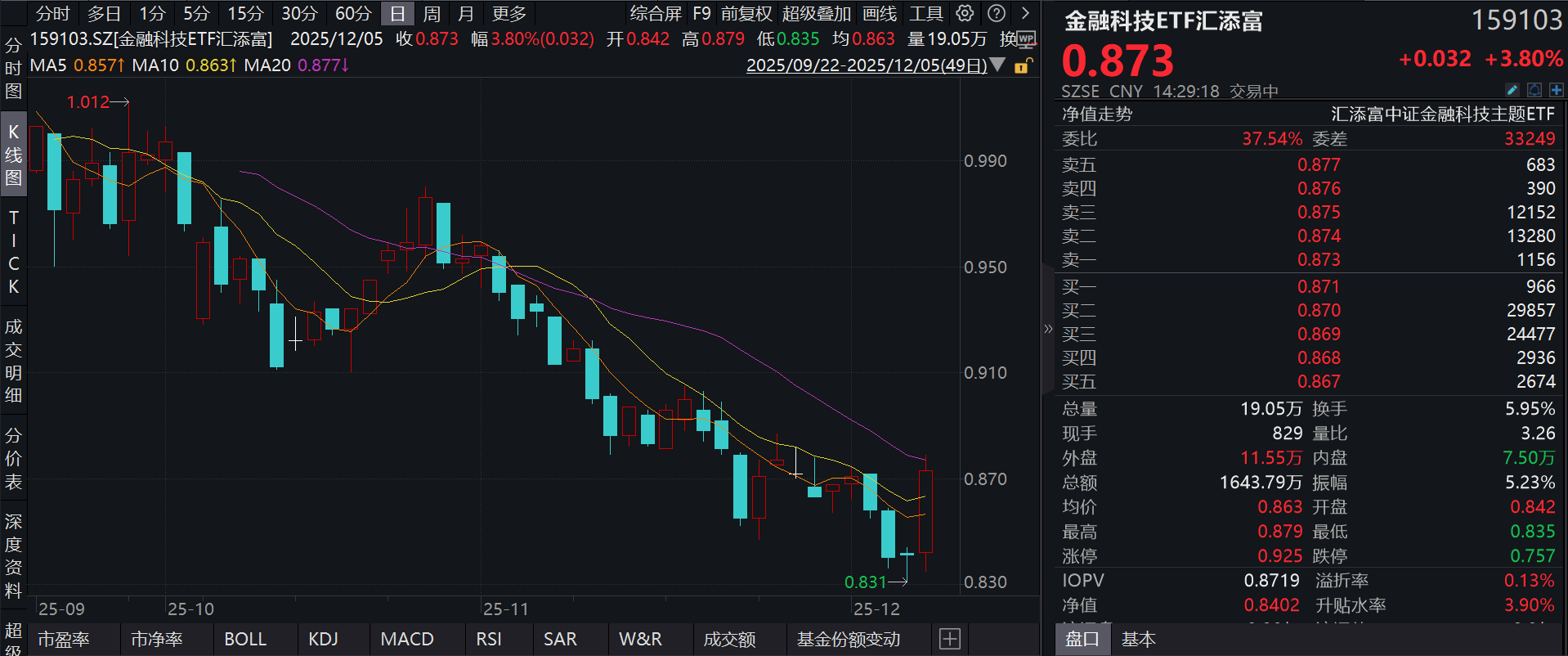Set a price alert with bell icon

(1534, 90)
